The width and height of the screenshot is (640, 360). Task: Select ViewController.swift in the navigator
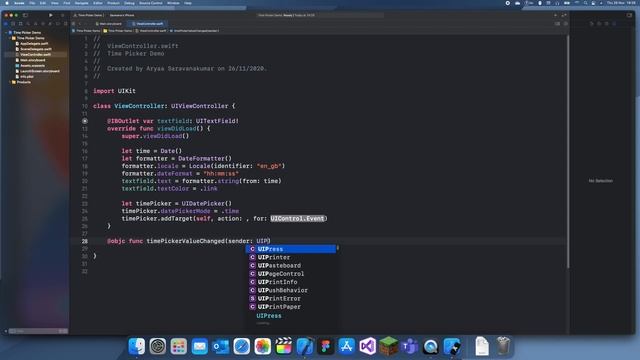35,54
